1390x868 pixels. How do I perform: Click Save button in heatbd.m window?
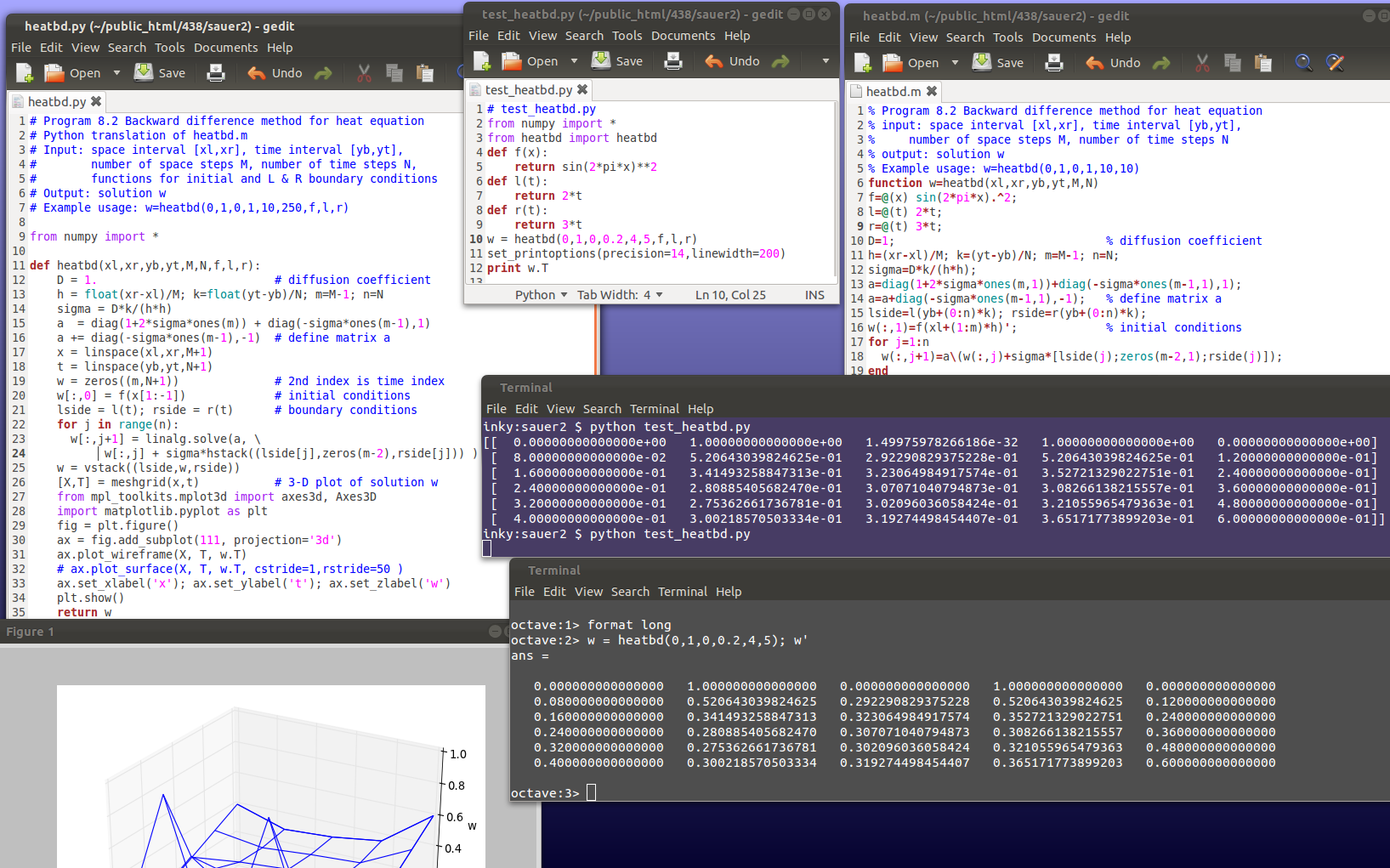(x=998, y=63)
